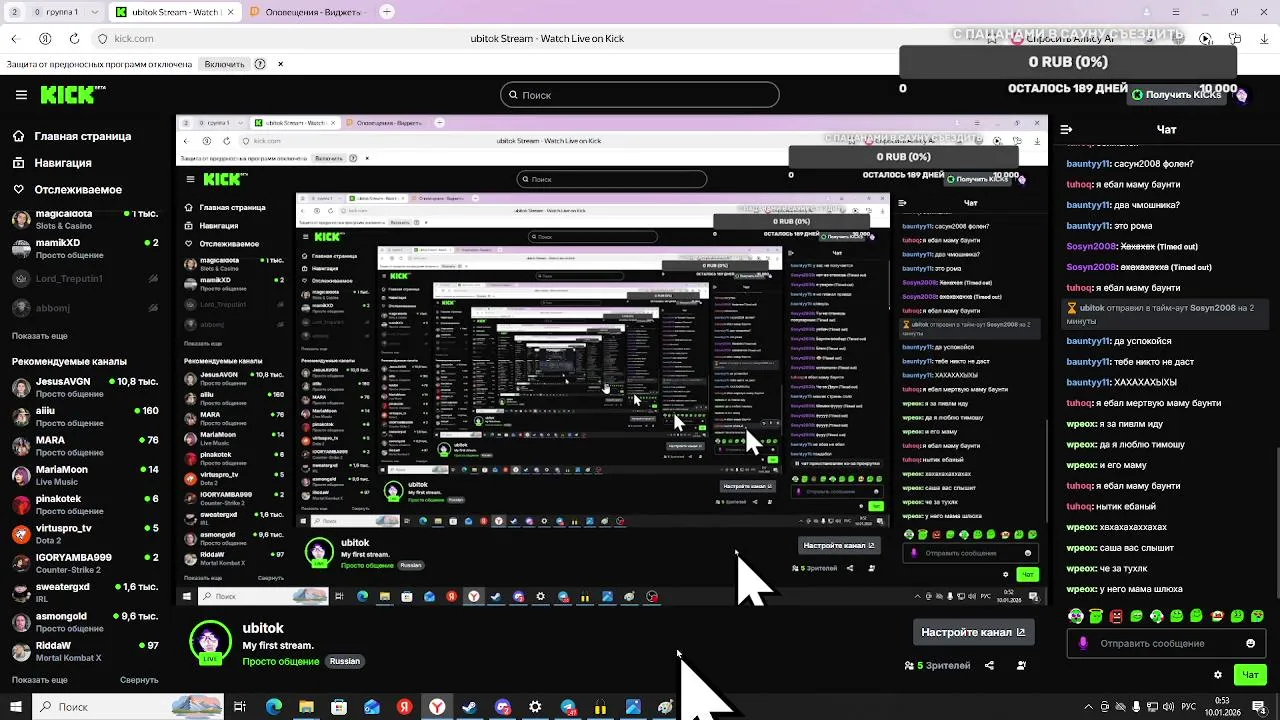Focus the Kick Поиск search field
Image resolution: width=1280 pixels, height=720 pixels.
(x=639, y=95)
